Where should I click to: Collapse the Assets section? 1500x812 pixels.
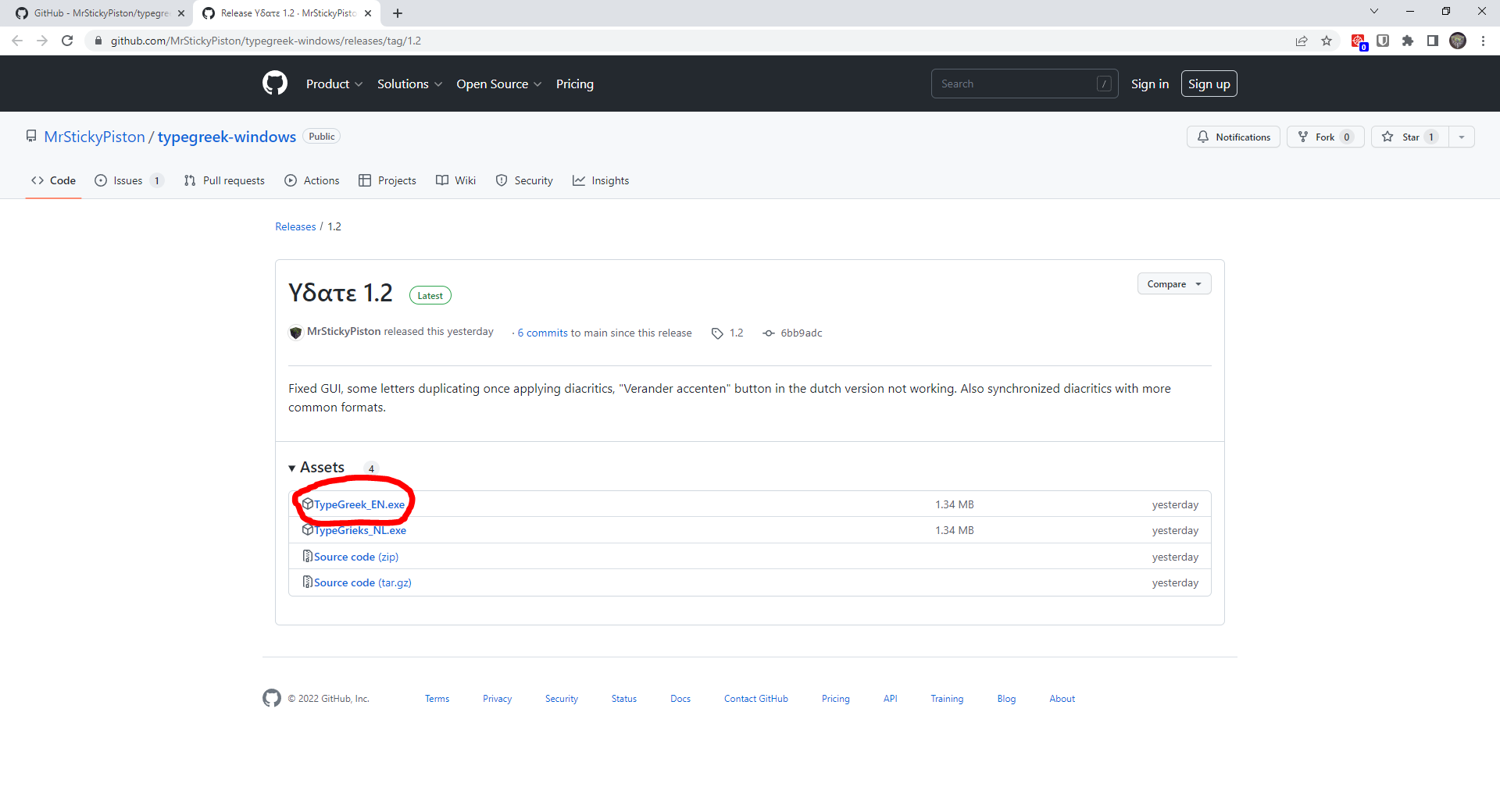(292, 467)
